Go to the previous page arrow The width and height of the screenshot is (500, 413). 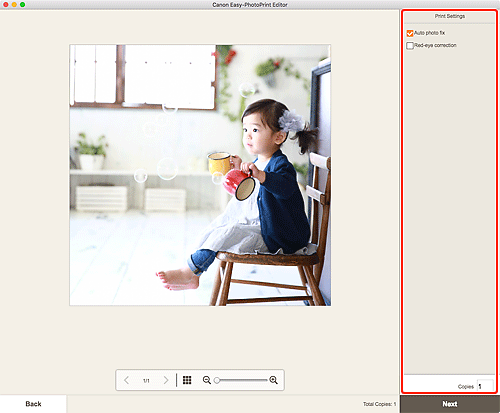click(x=126, y=380)
